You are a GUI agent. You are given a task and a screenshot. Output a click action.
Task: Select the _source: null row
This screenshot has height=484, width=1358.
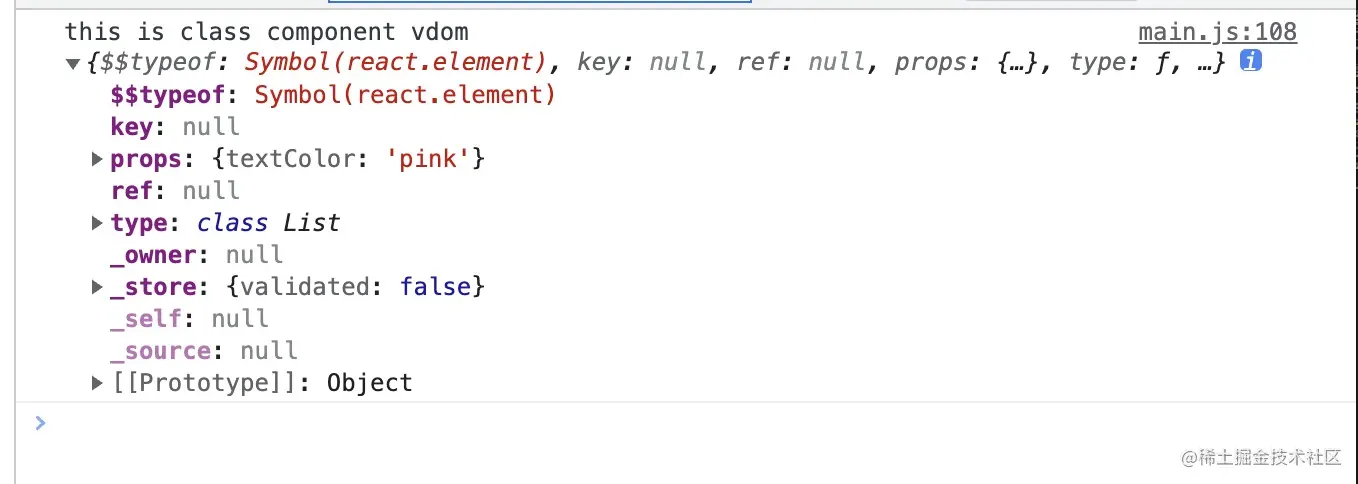point(204,351)
